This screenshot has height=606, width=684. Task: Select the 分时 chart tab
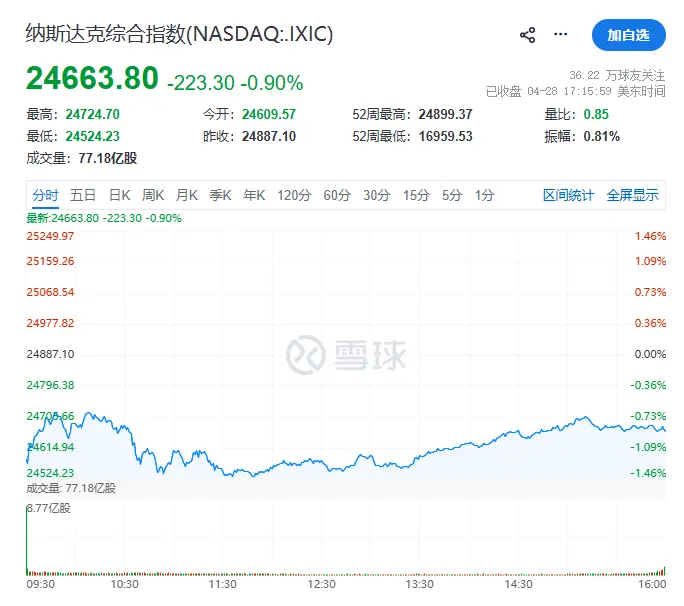click(45, 195)
